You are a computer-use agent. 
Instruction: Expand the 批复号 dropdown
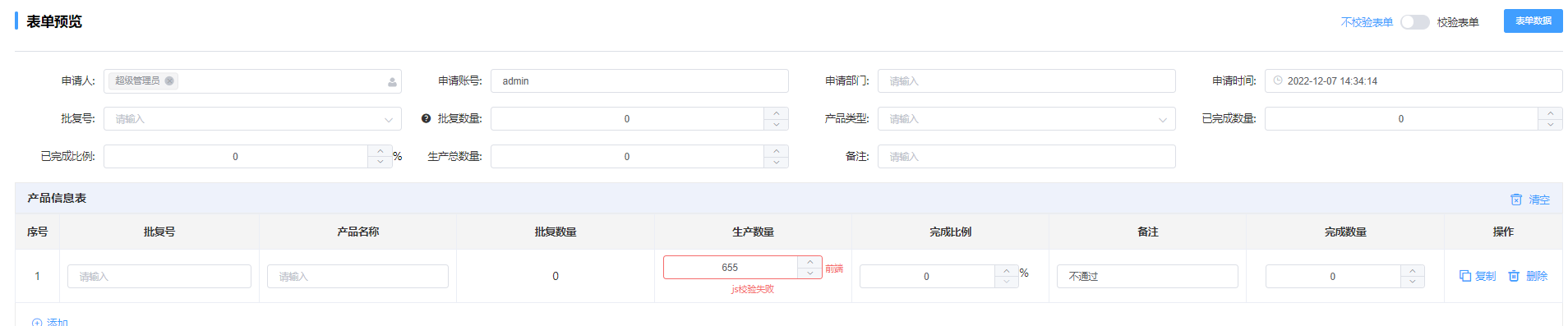pos(252,119)
